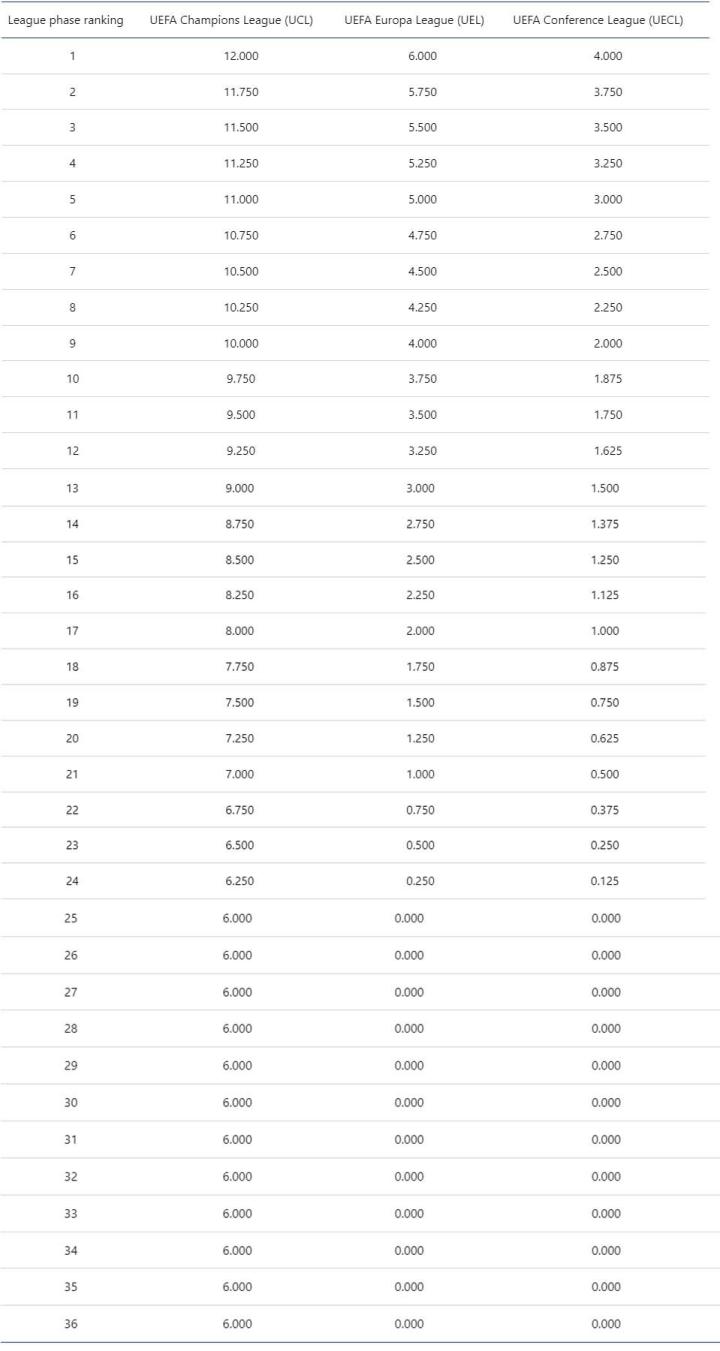
Task: Click the 5.500 cell in the UEL column
Action: 423,128
